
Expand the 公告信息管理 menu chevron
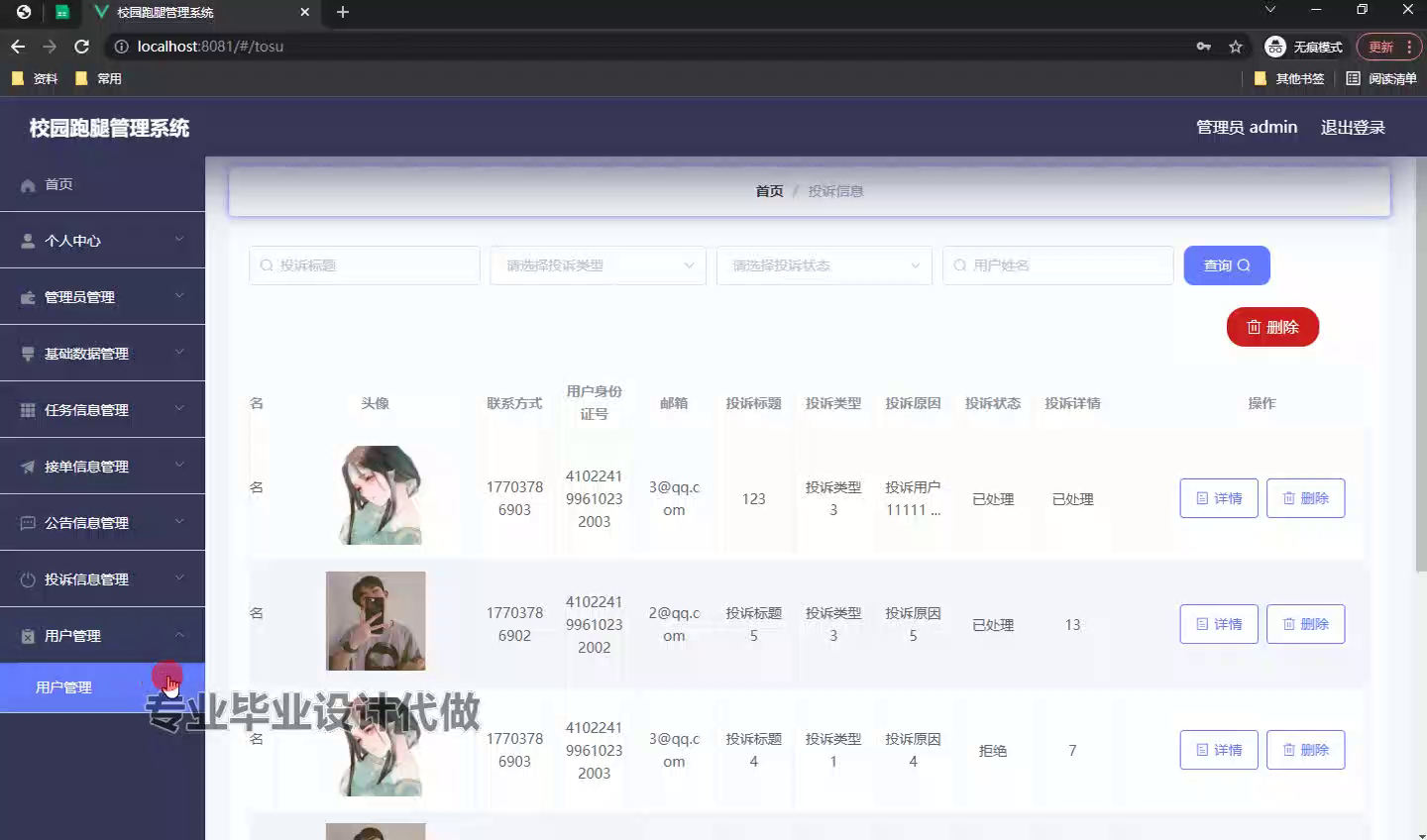(179, 522)
